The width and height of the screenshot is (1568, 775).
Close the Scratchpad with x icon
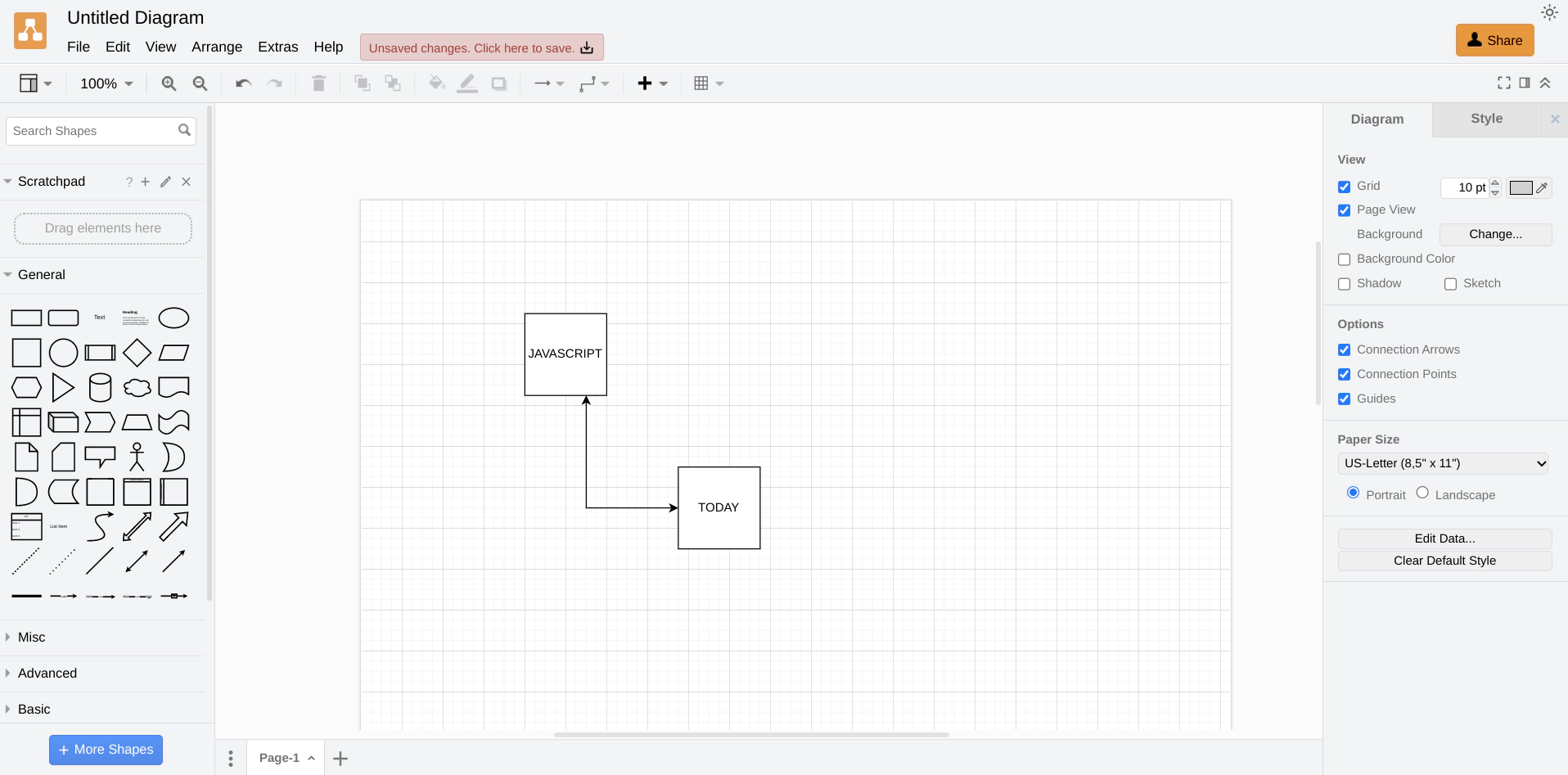click(x=187, y=182)
